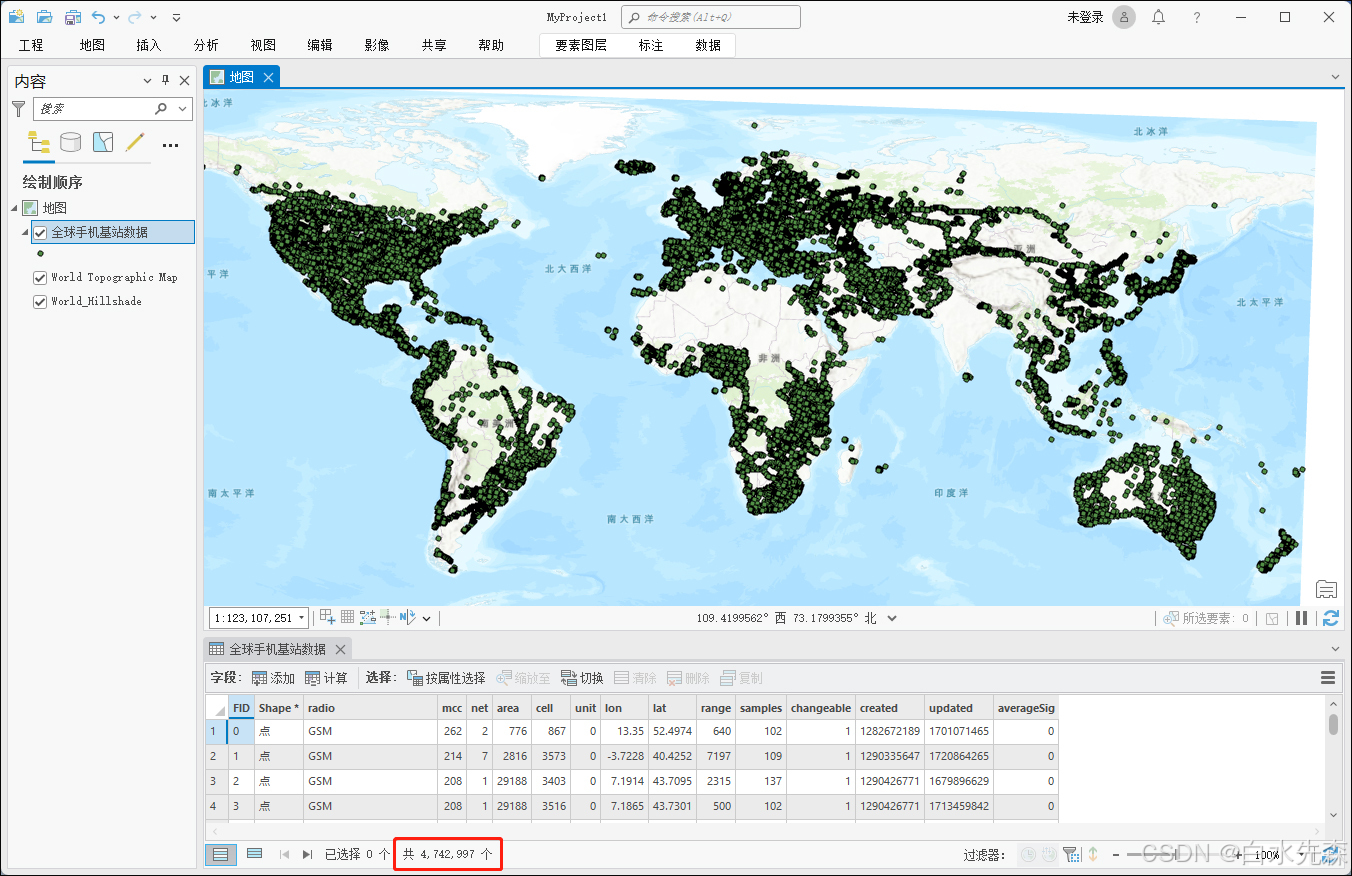Click the user account avatar icon
The image size is (1352, 876).
tap(1124, 17)
